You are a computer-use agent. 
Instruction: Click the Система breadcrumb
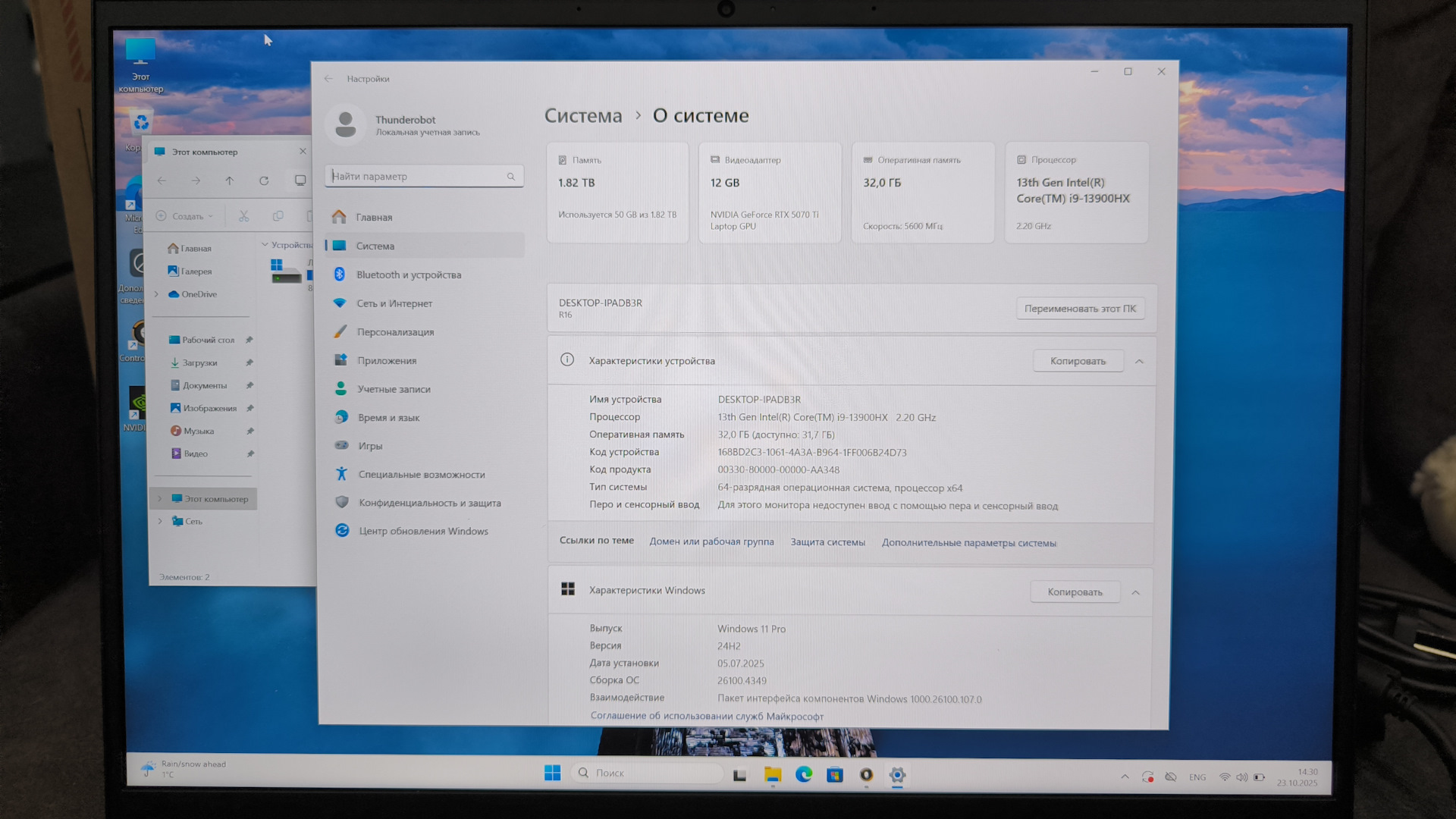click(583, 115)
